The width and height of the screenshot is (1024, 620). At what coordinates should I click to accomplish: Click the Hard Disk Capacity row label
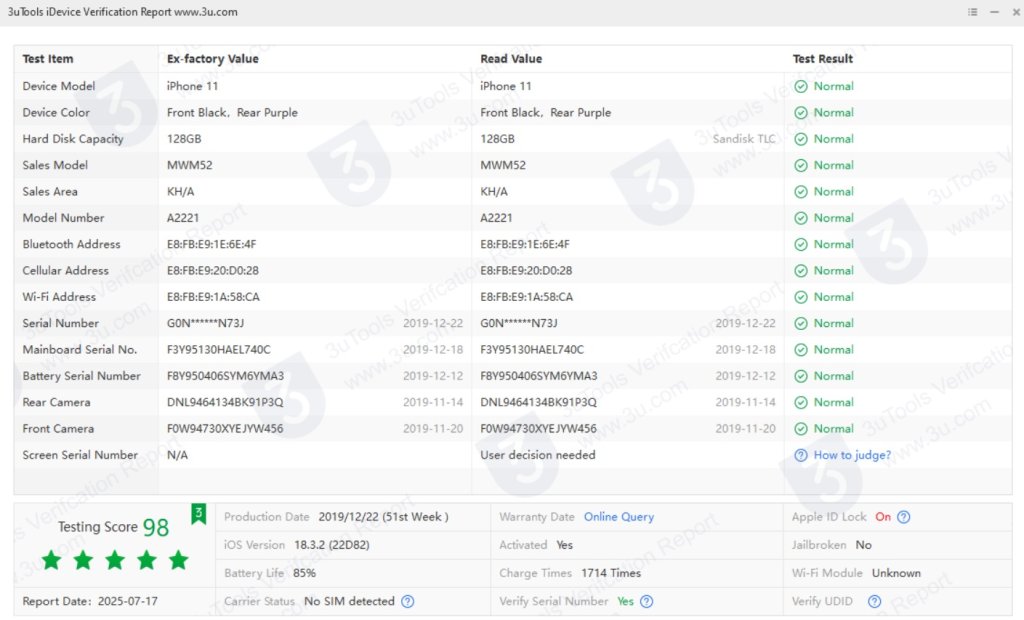tap(72, 139)
